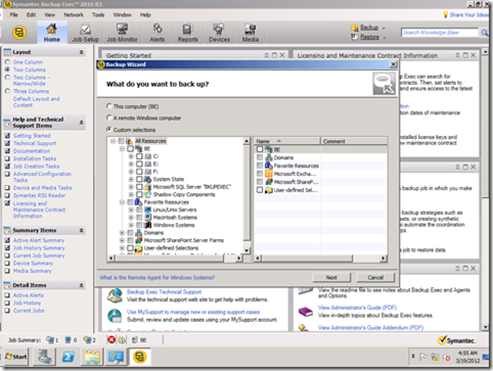Open 'What is the Remote Agent' link
The height and width of the screenshot is (371, 493).
coord(157,277)
